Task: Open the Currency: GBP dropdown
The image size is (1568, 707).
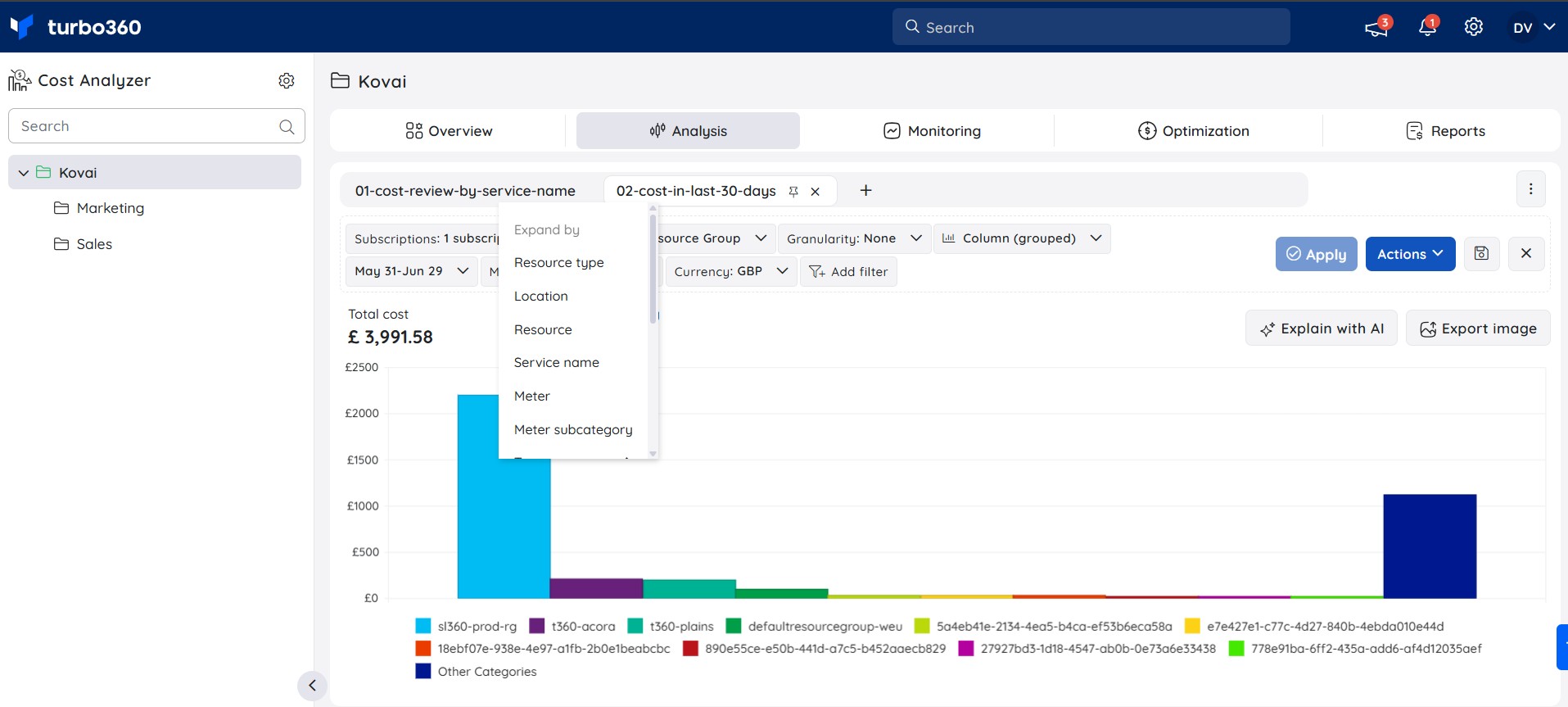Action: [730, 271]
